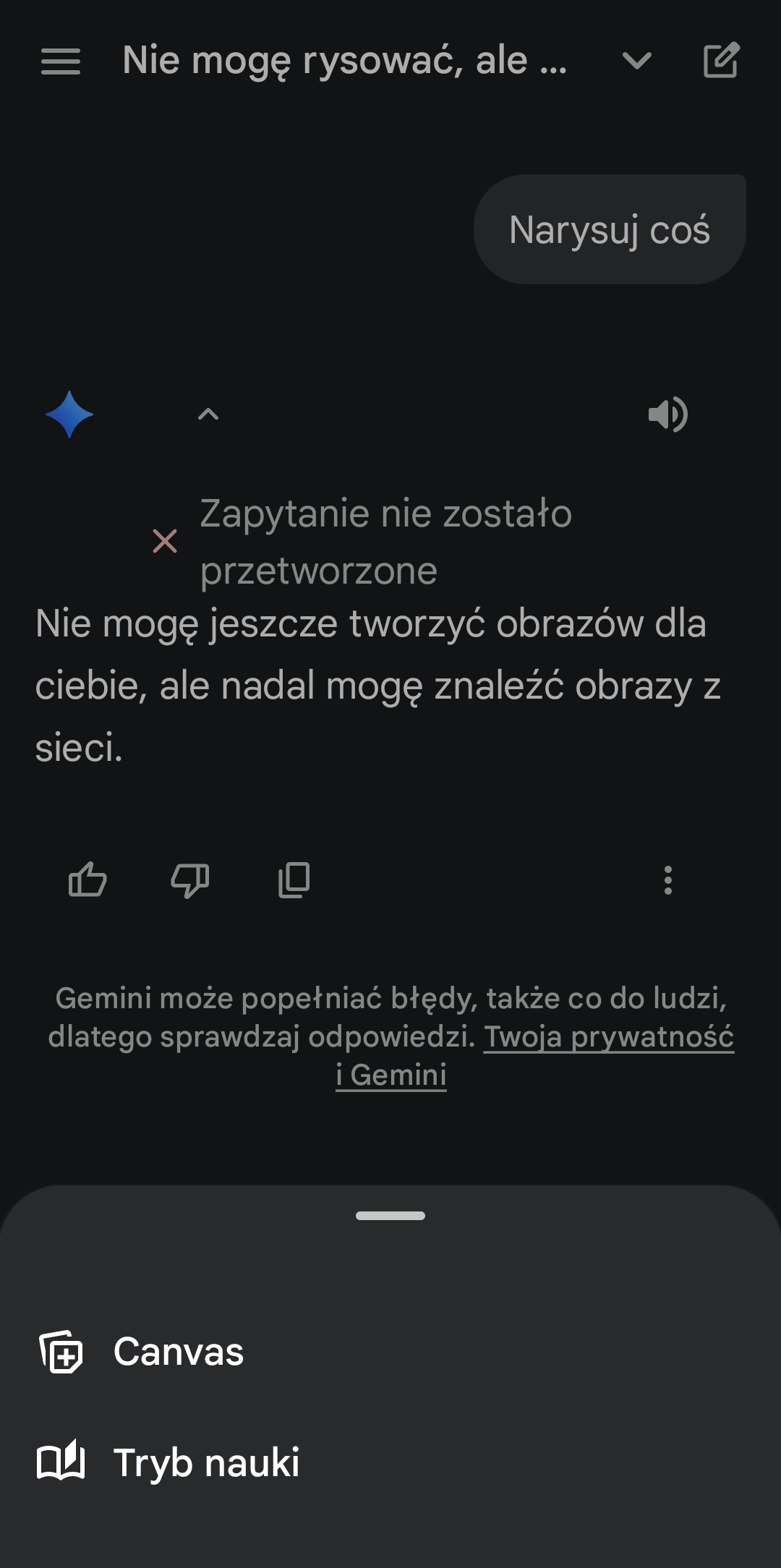This screenshot has width=781, height=1568.
Task: Play the response aloud with the speaker icon
Action: click(667, 414)
